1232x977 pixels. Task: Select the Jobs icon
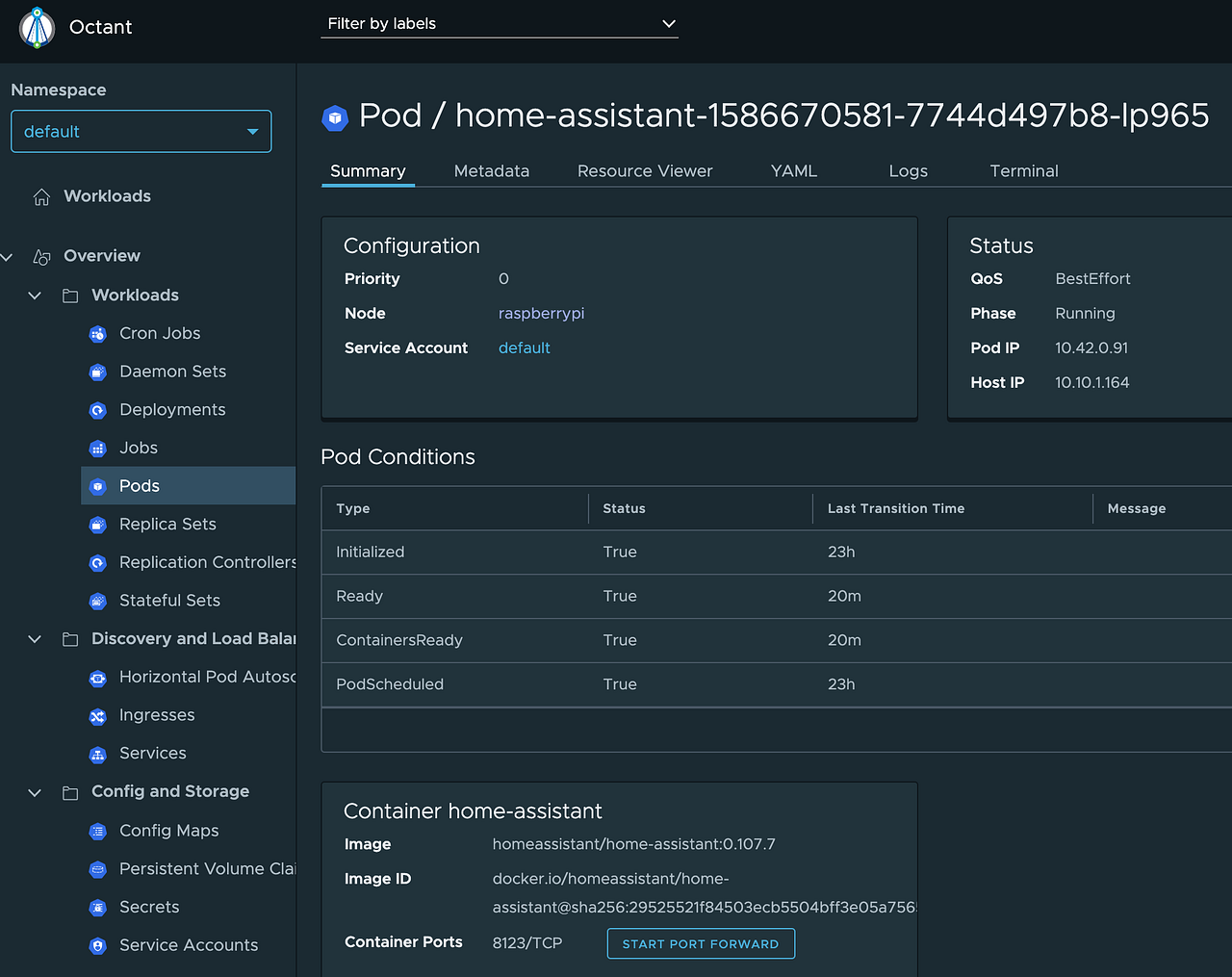(x=97, y=448)
